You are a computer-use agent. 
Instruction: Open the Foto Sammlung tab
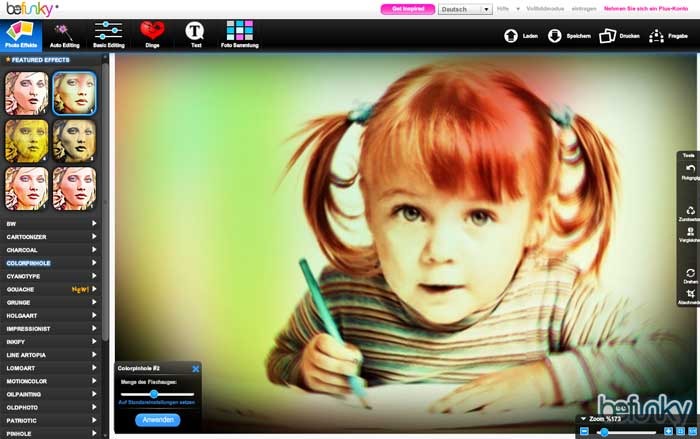click(x=239, y=33)
